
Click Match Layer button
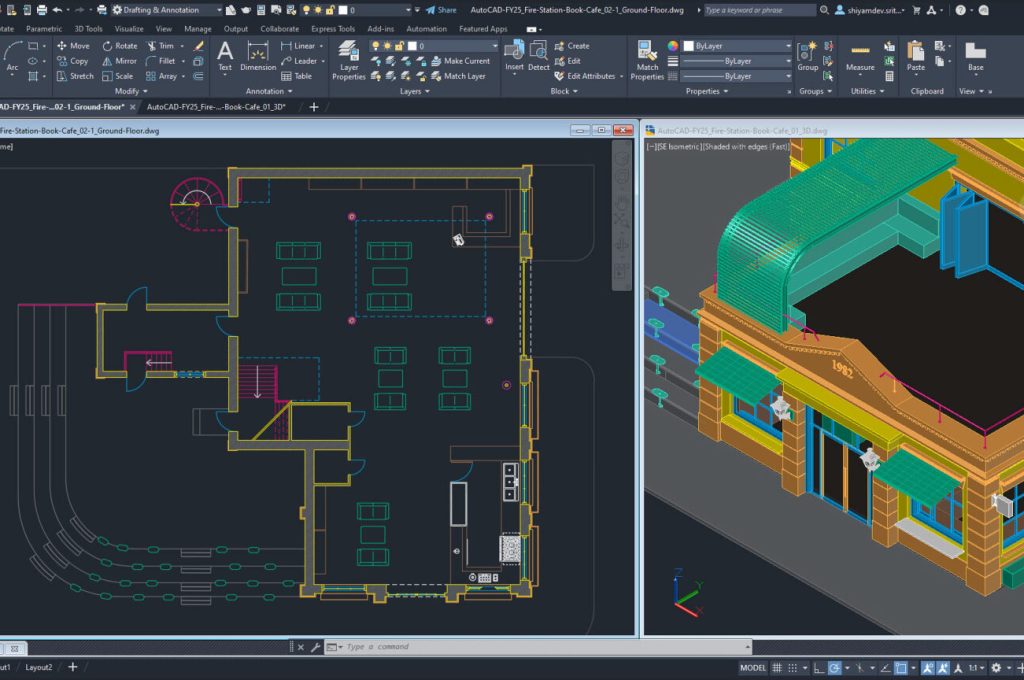click(x=458, y=76)
